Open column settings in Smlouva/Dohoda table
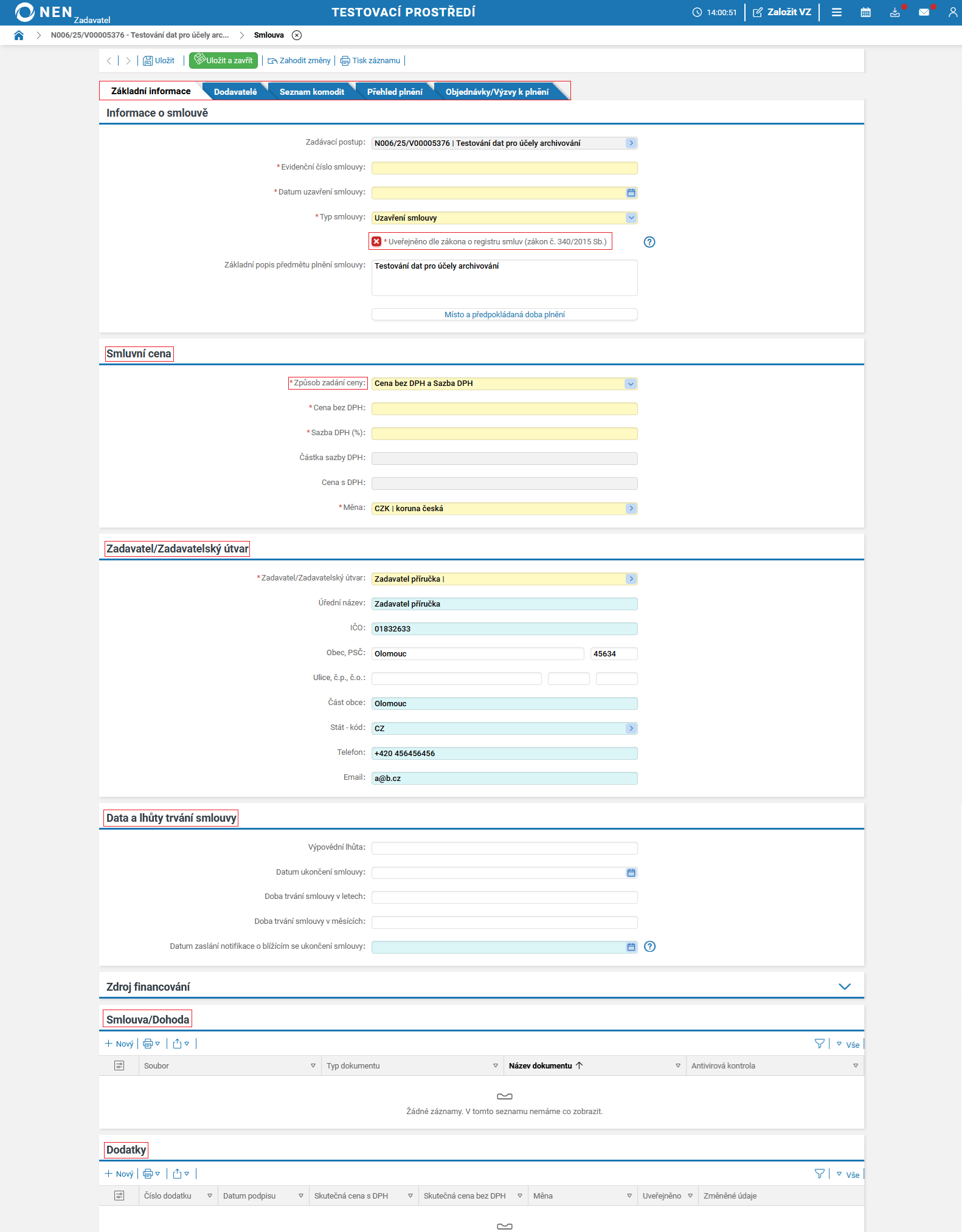The height and width of the screenshot is (1232, 962). tap(119, 1065)
